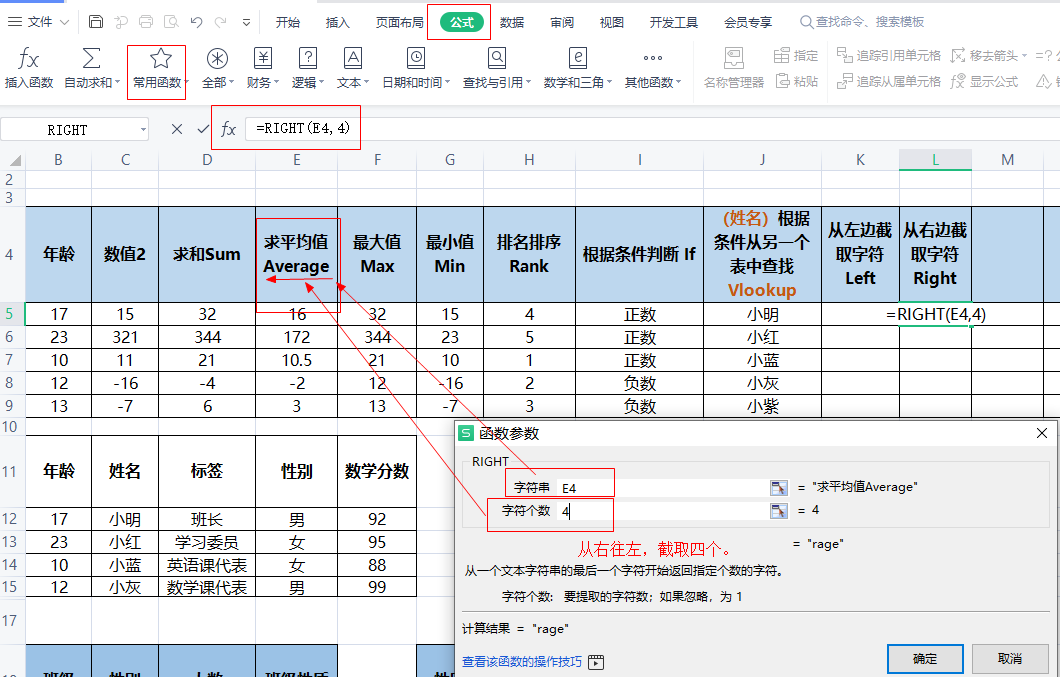Select the Formulas (公式) tab
The image size is (1060, 677).
[x=462, y=22]
